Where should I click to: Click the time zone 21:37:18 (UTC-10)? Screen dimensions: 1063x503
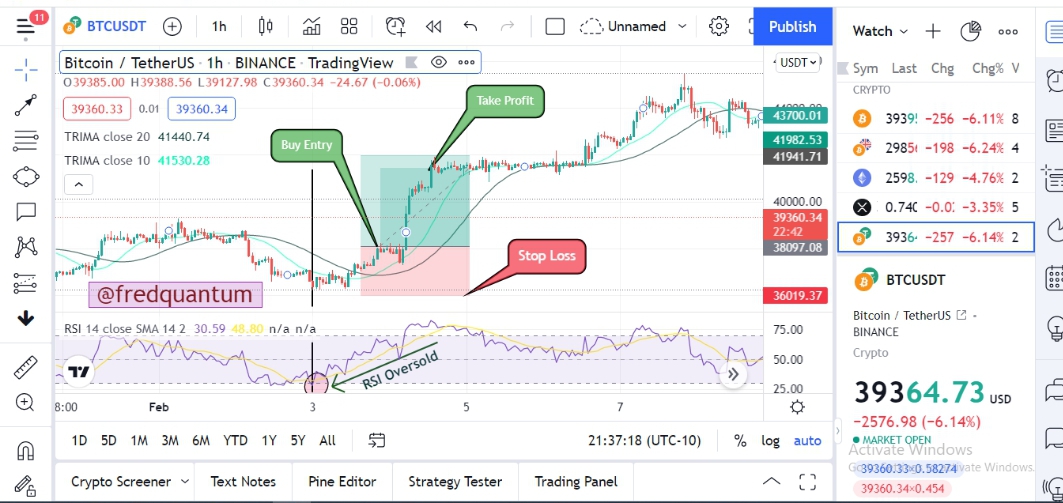pos(644,441)
